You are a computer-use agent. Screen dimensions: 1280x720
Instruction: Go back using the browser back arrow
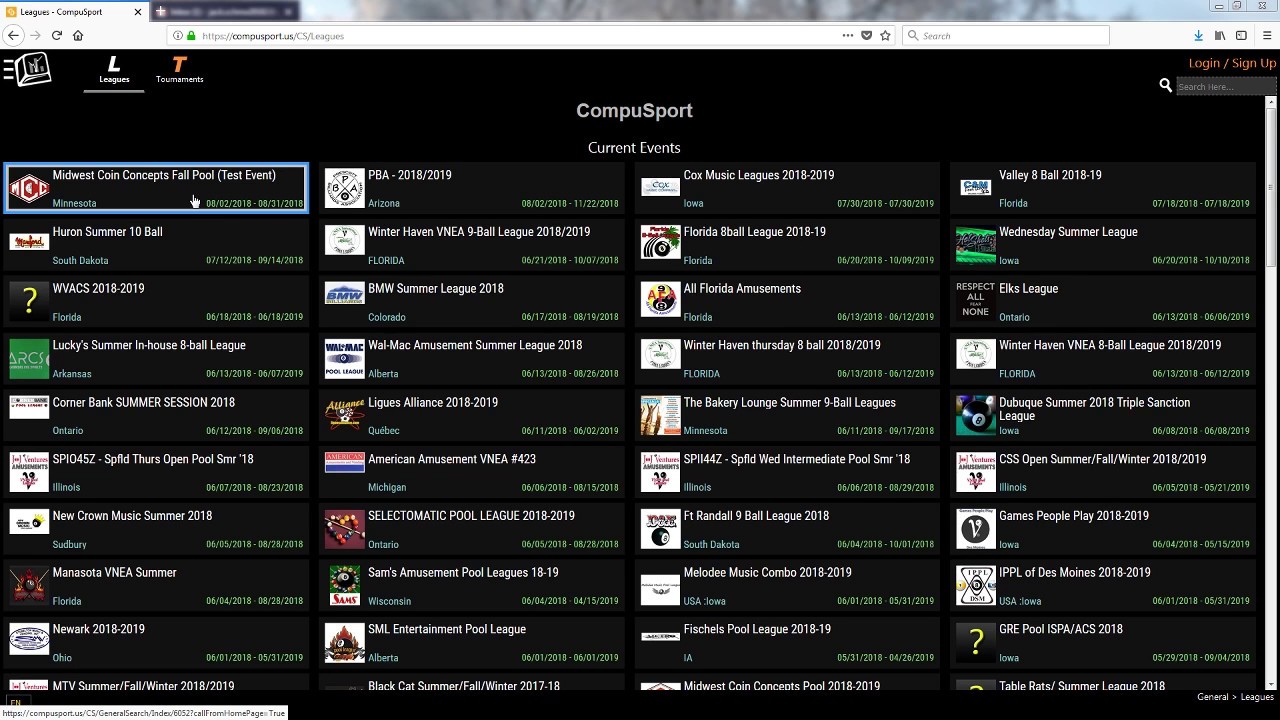point(13,35)
